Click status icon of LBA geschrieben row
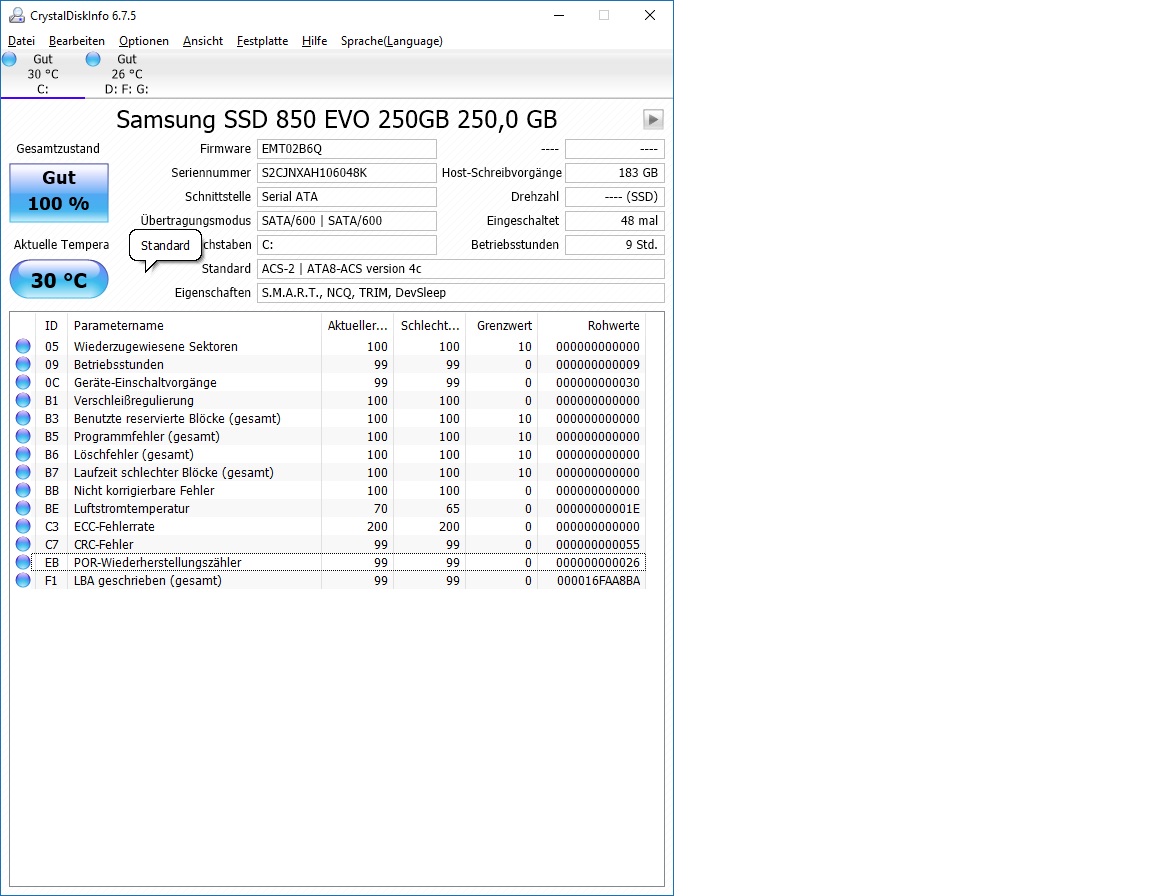This screenshot has width=1152, height=896. click(24, 580)
